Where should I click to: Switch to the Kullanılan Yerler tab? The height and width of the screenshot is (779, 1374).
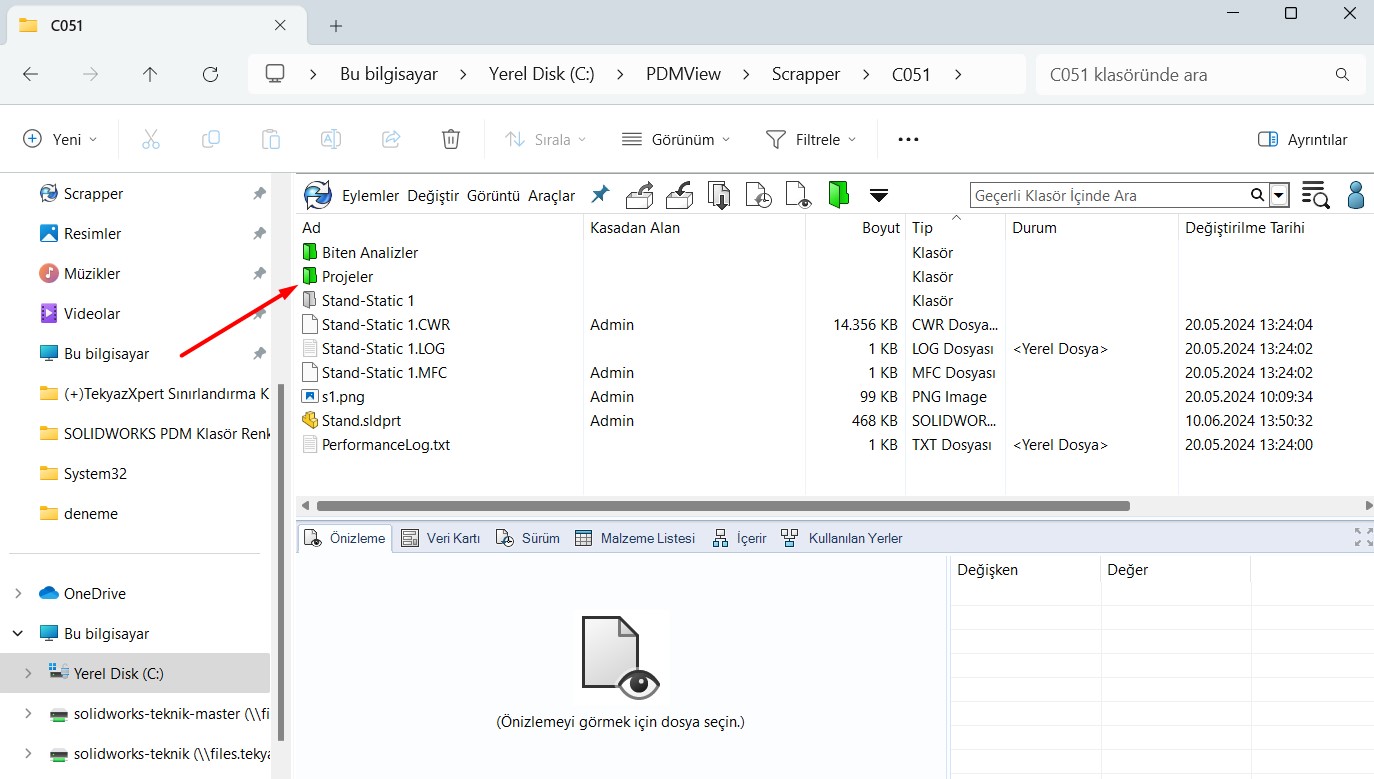[842, 538]
